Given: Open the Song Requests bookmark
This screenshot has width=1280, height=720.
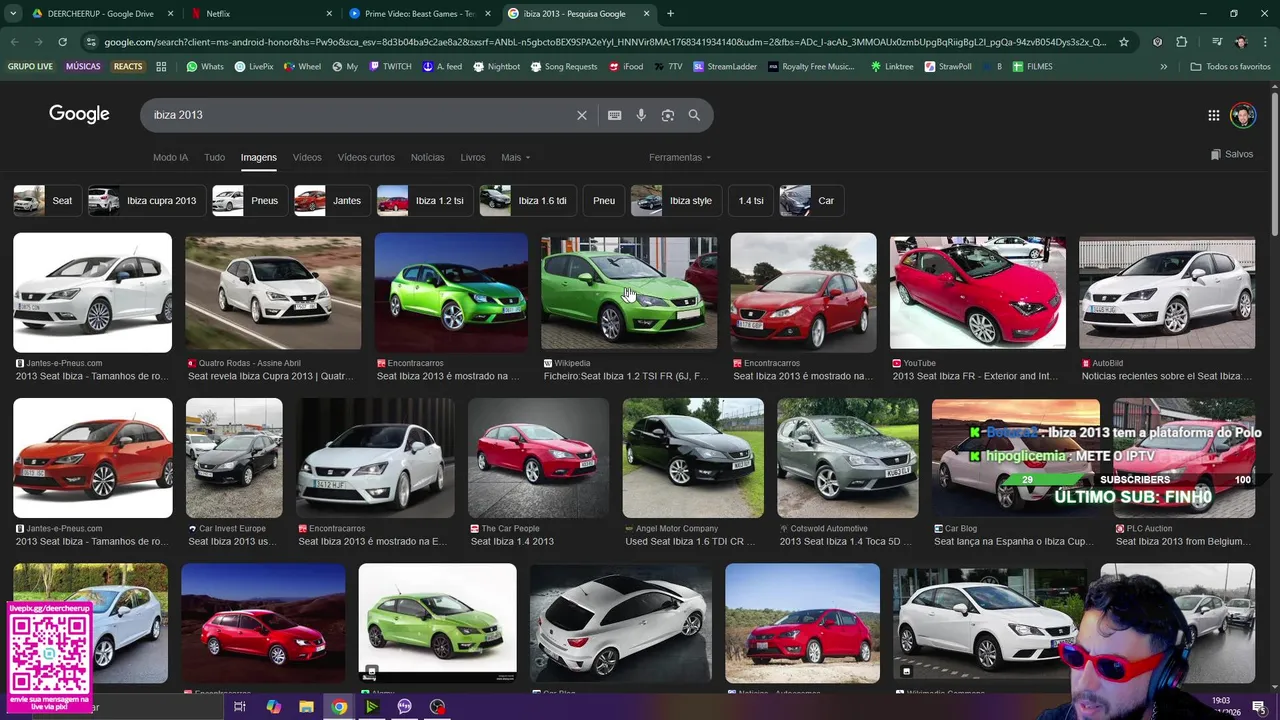Looking at the screenshot, I should pos(564,66).
